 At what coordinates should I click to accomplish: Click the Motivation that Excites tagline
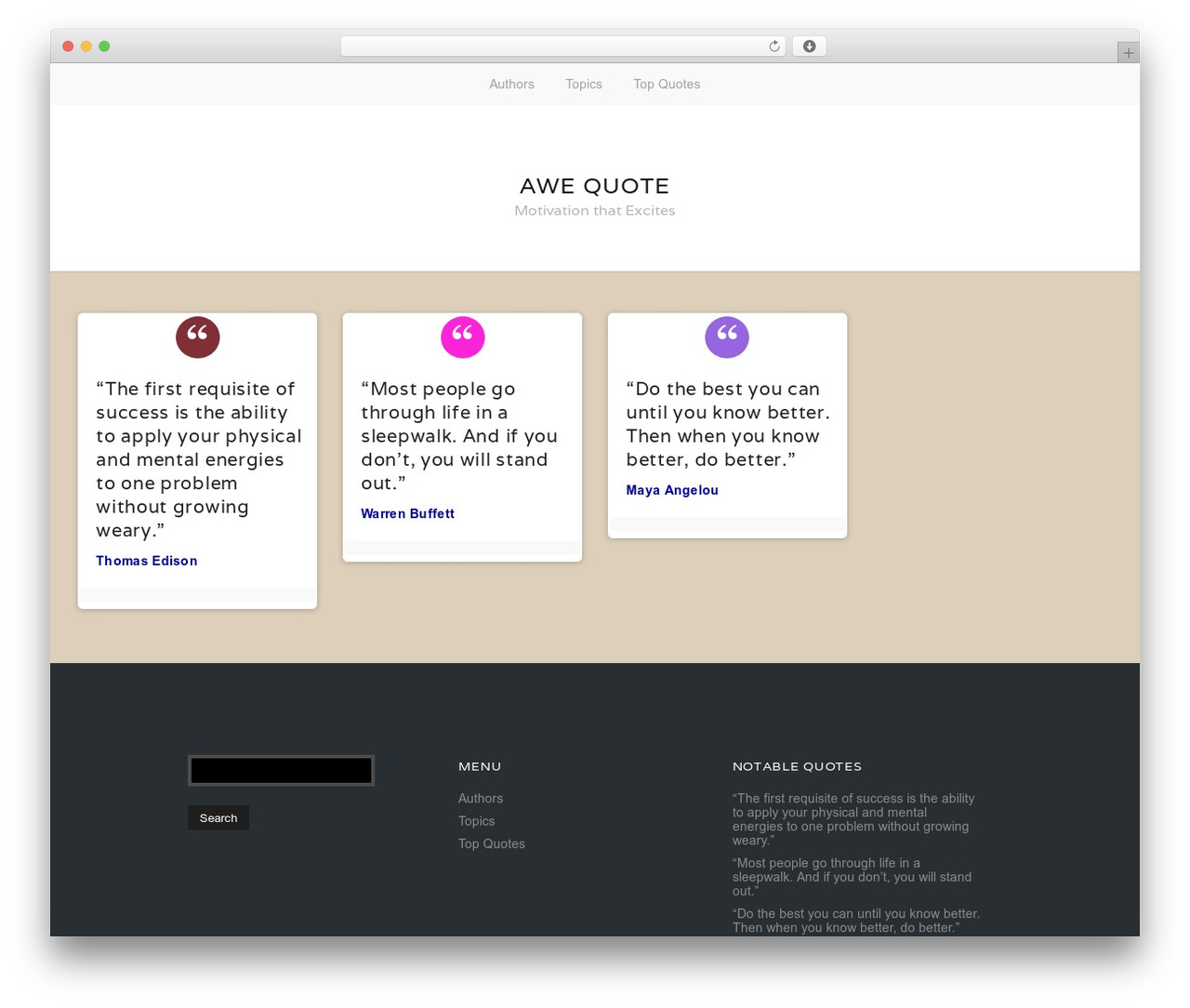pyautogui.click(x=595, y=211)
